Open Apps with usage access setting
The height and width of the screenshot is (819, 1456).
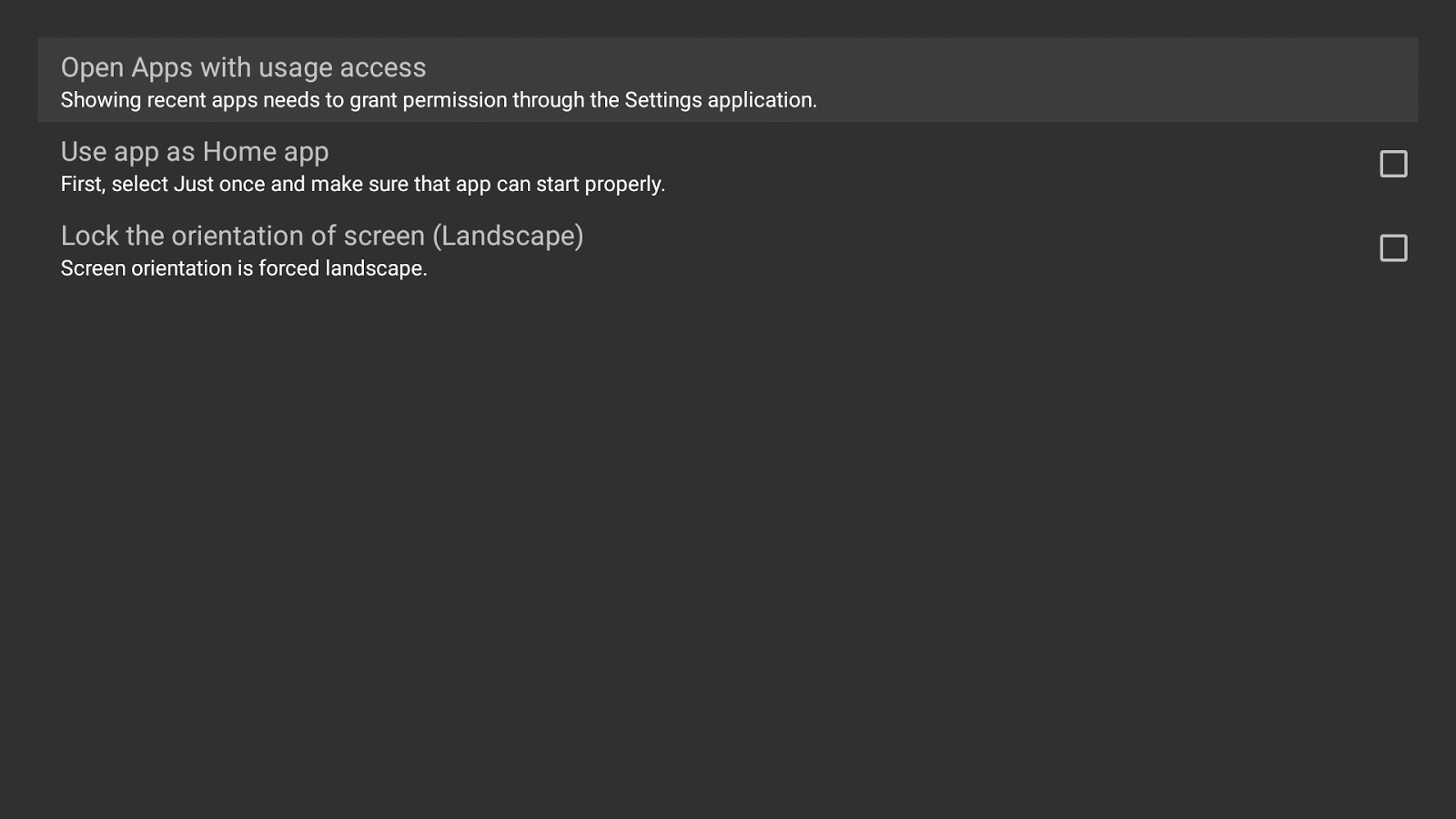243,68
